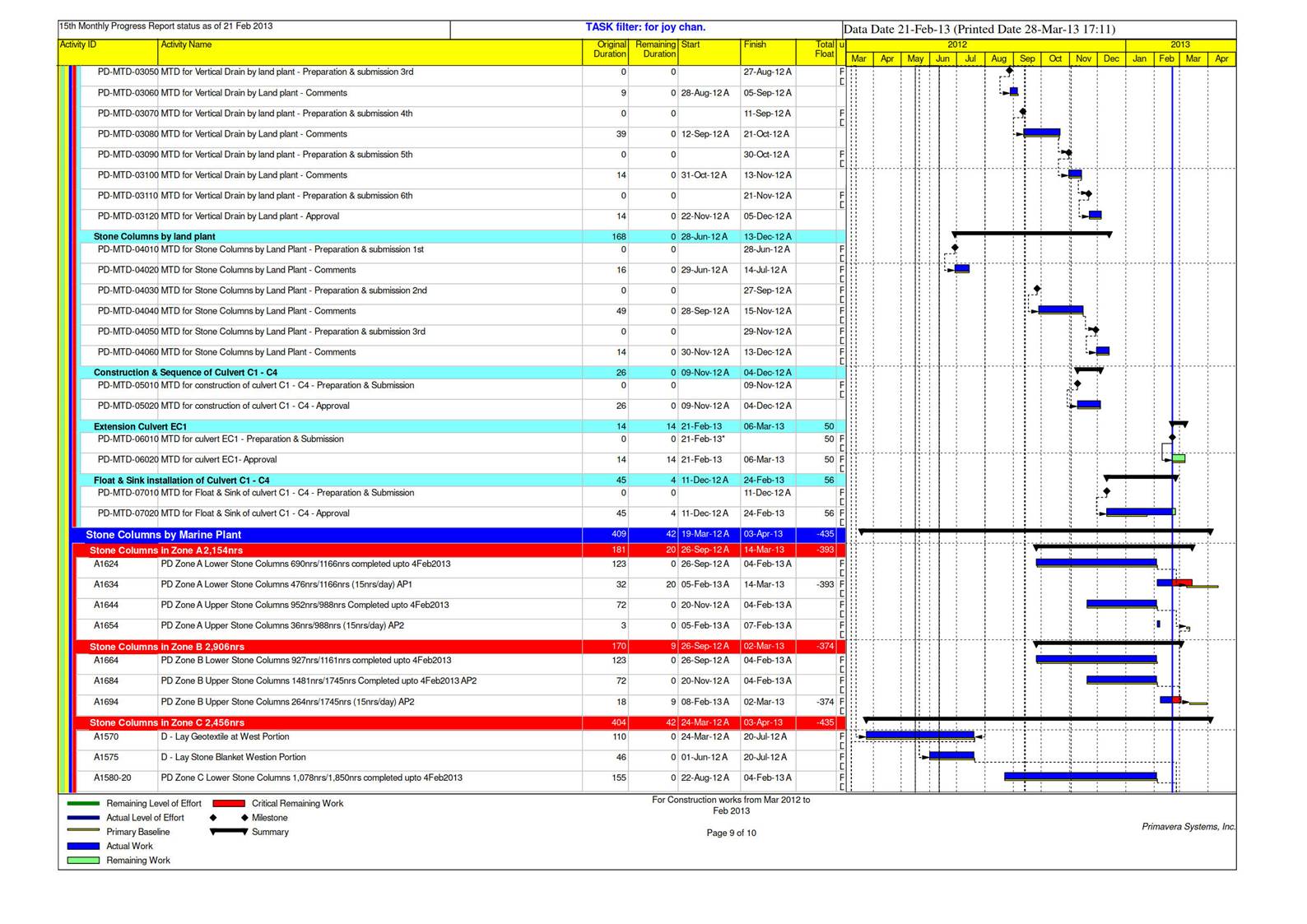Click activity ID PD-MTD-03120
This screenshot has width=1307, height=924.
(x=128, y=216)
